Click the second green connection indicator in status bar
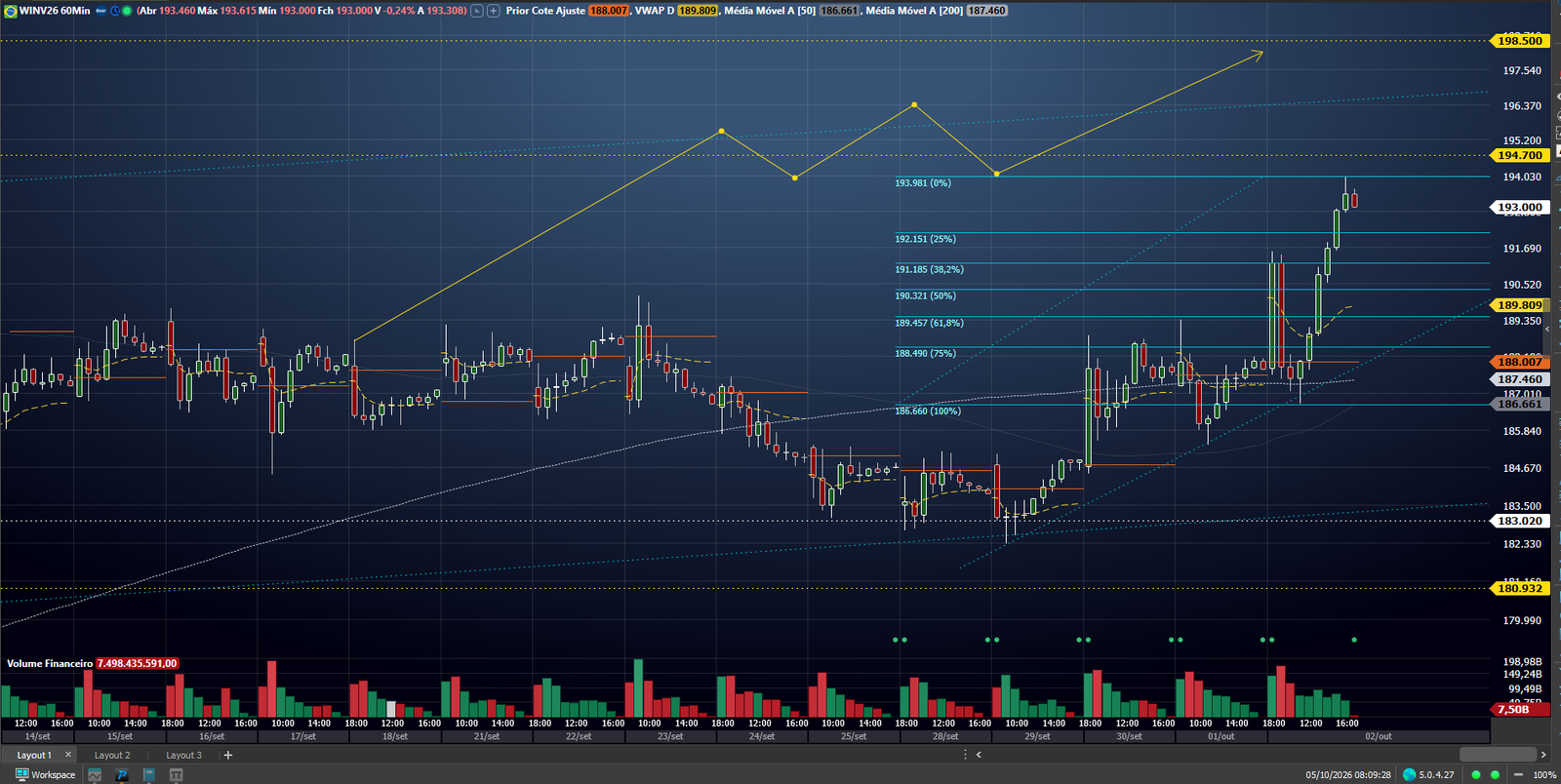The width and height of the screenshot is (1561, 784). (x=1495, y=774)
